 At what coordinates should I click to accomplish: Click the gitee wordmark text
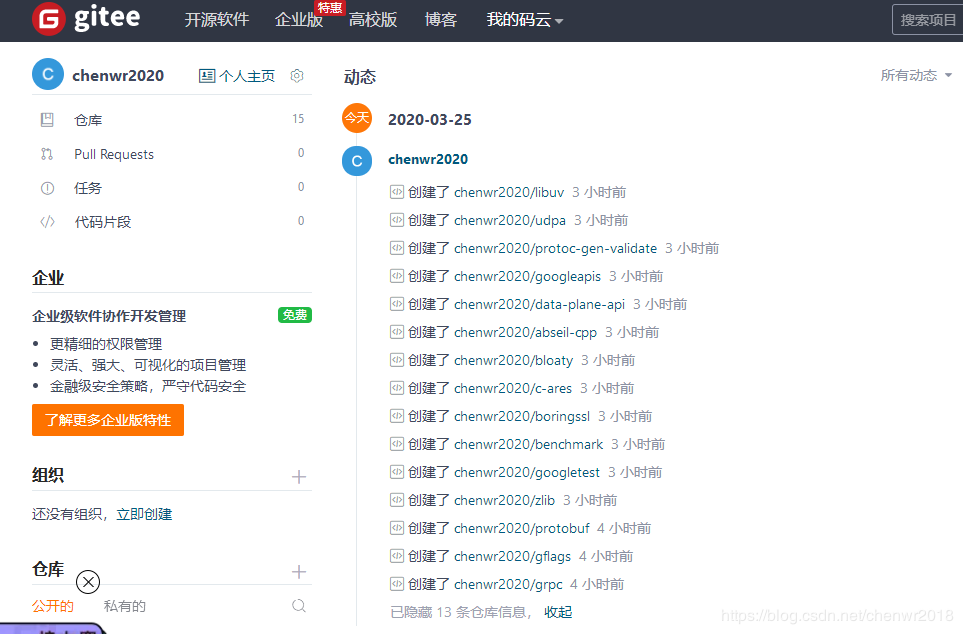(107, 18)
